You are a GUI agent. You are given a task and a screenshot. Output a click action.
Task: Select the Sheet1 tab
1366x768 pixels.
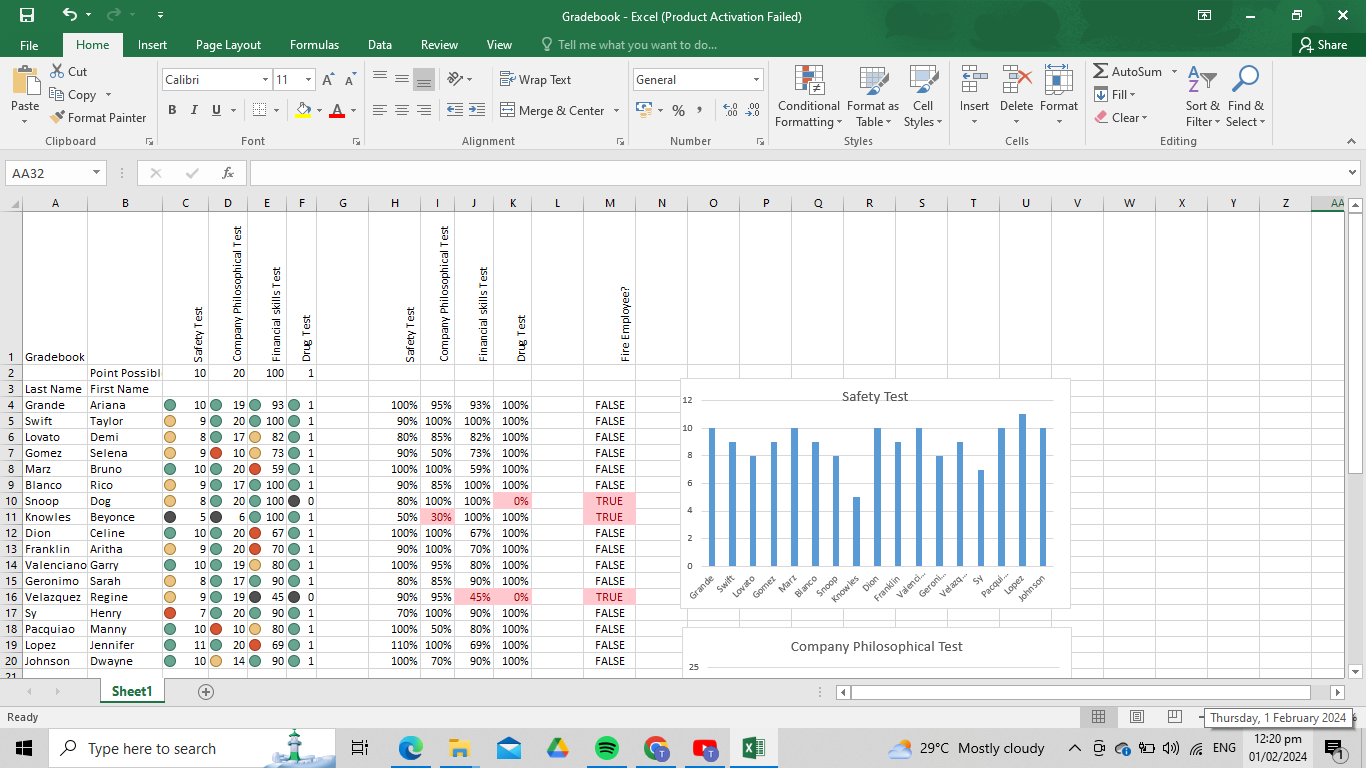coord(132,691)
